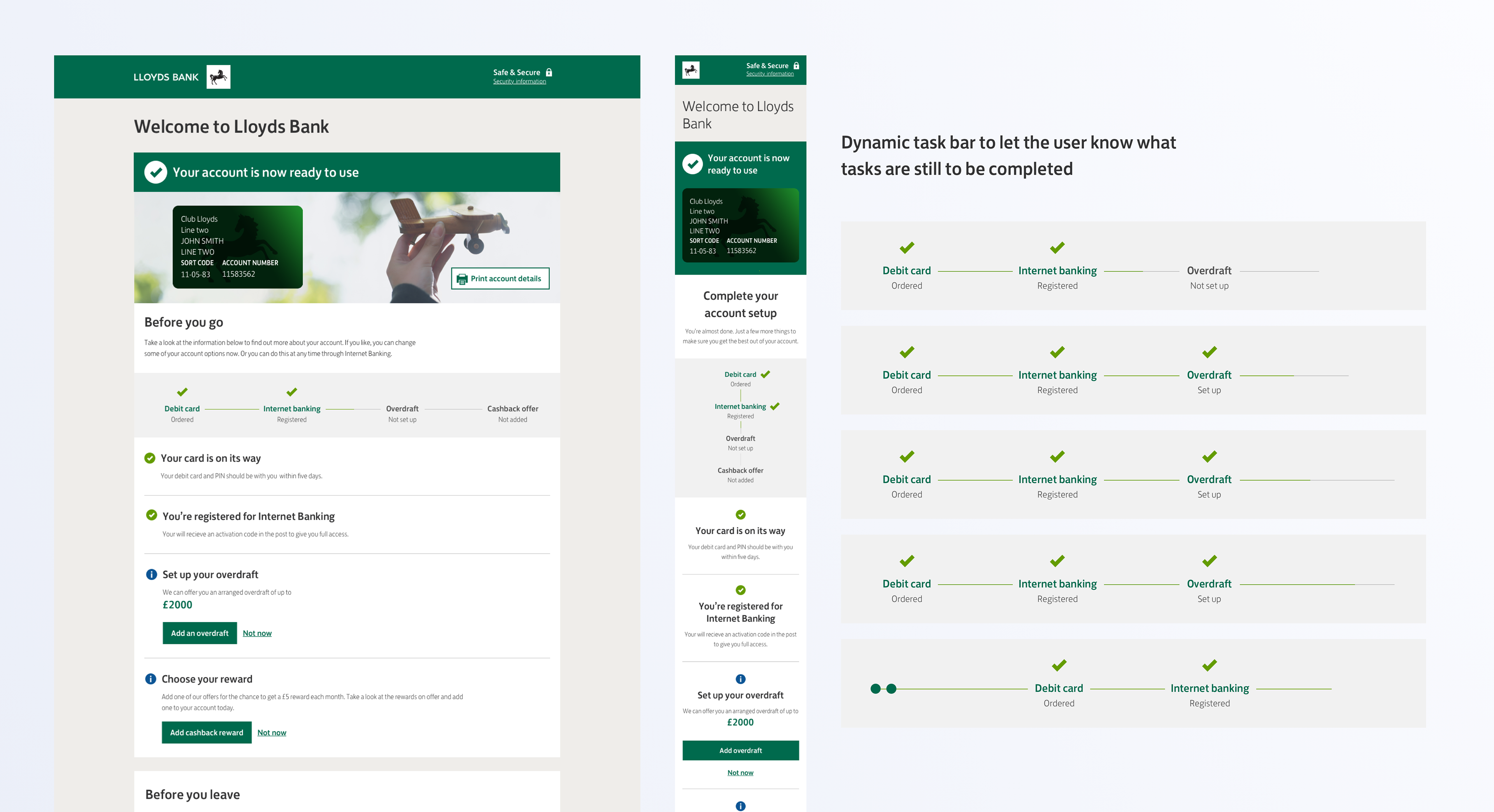Click the £2000 amount on desktop page
The image size is (1494, 812).
click(177, 605)
